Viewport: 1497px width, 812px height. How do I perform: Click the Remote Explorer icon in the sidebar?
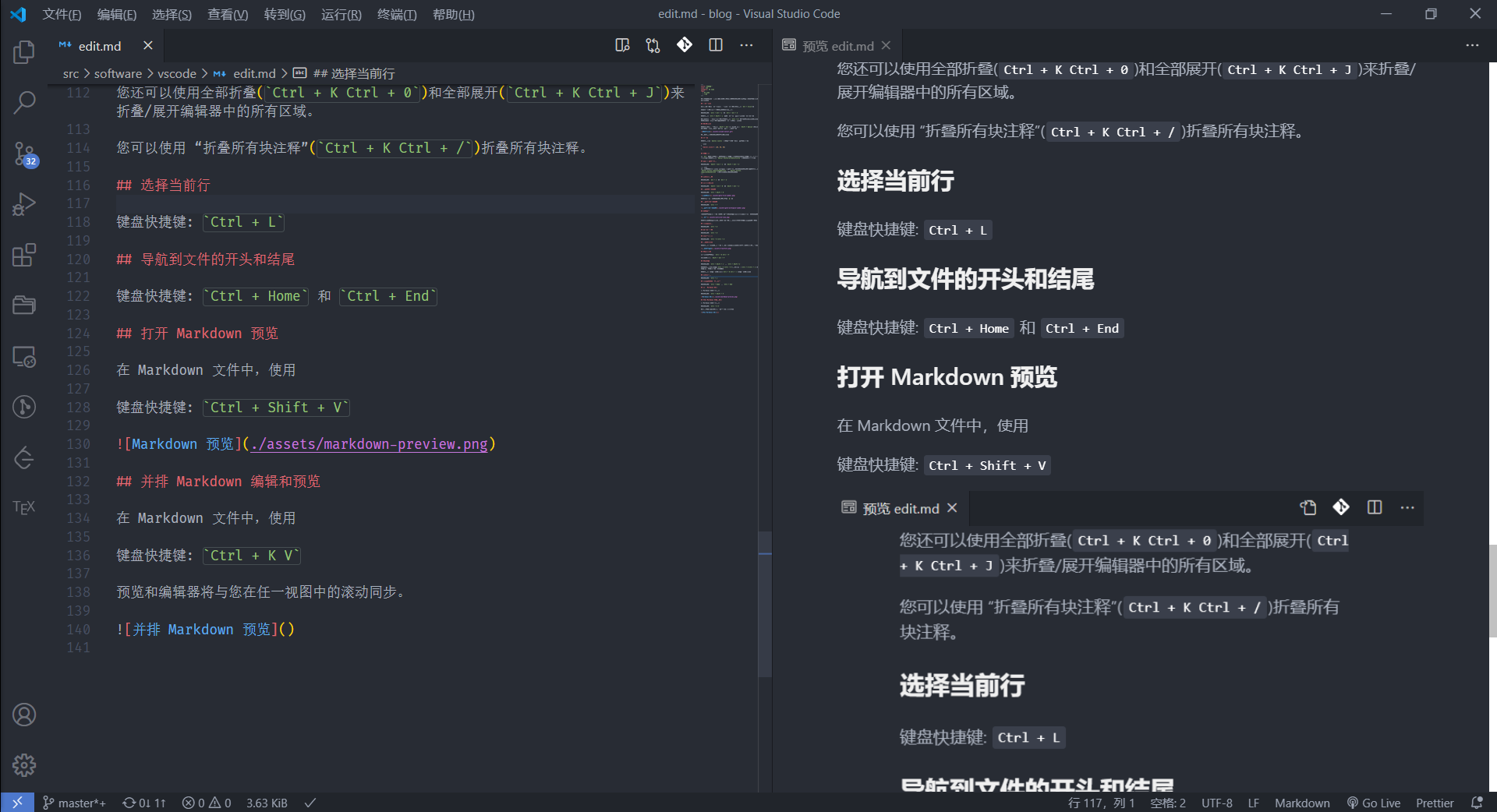pyautogui.click(x=23, y=357)
